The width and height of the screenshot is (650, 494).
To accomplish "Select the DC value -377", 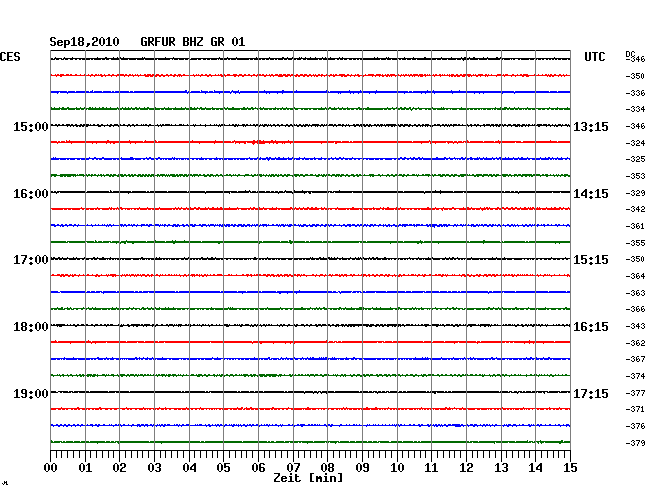I will tap(635, 393).
